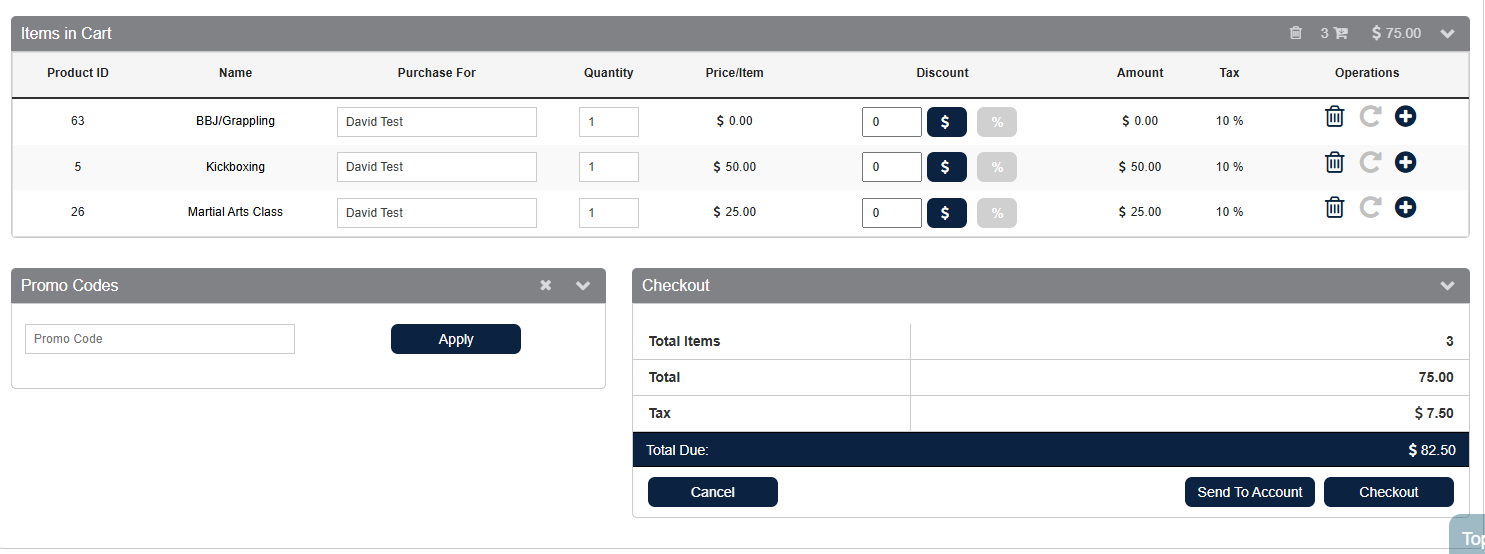Click the Kickboxing quantity field

(x=608, y=167)
